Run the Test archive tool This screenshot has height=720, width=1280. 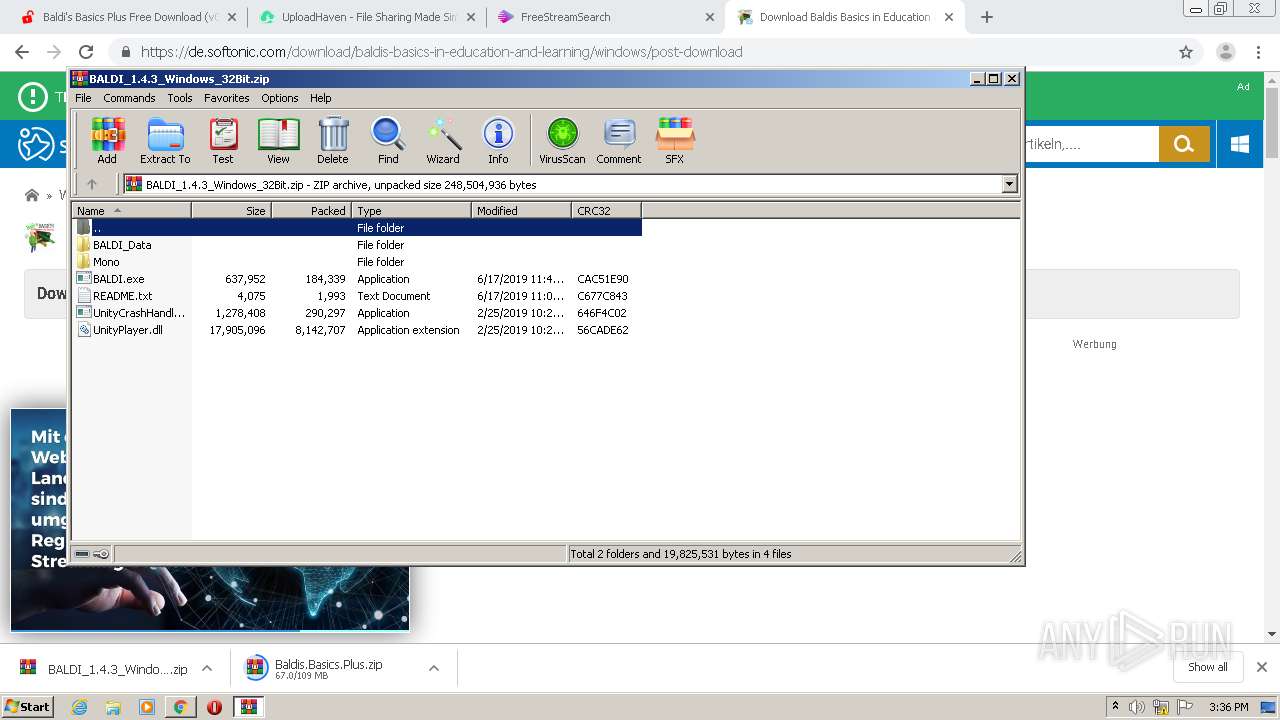pyautogui.click(x=223, y=140)
